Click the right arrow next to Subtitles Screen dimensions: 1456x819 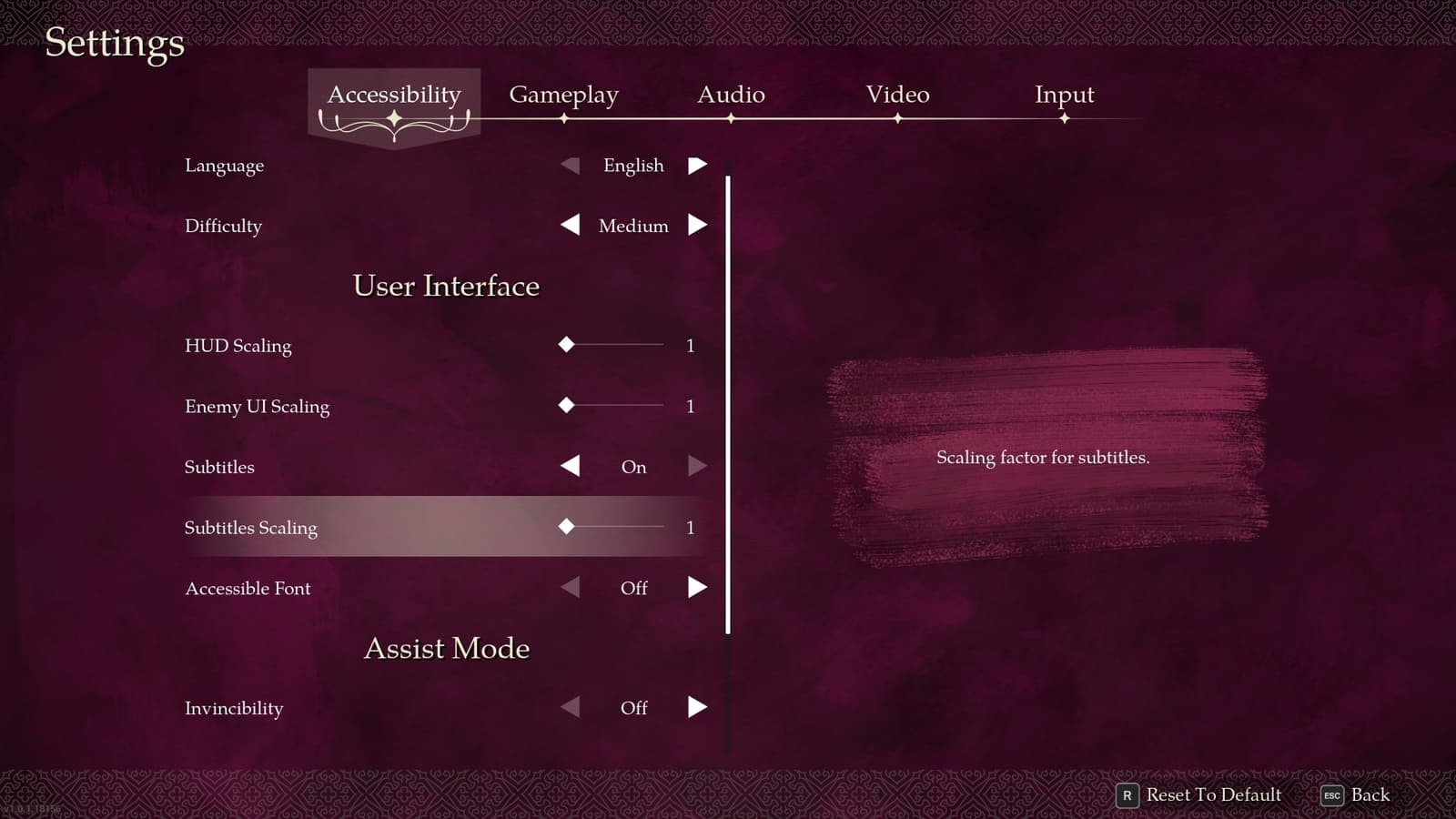pyautogui.click(x=697, y=466)
